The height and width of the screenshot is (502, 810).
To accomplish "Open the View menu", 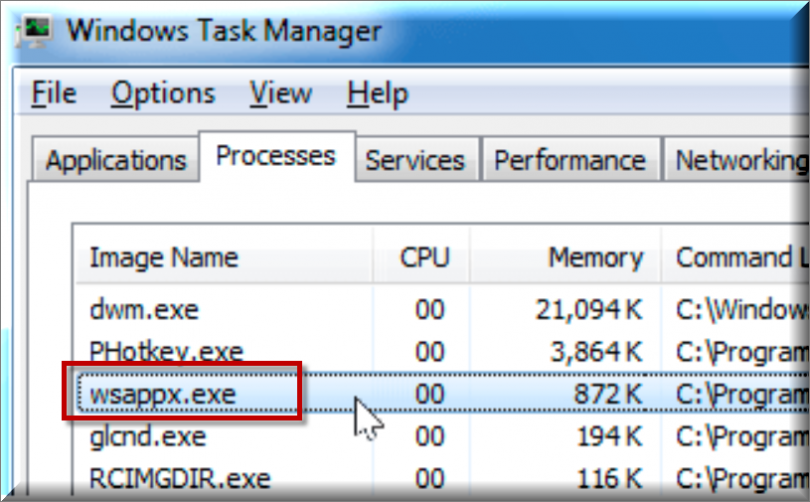I will 281,94.
